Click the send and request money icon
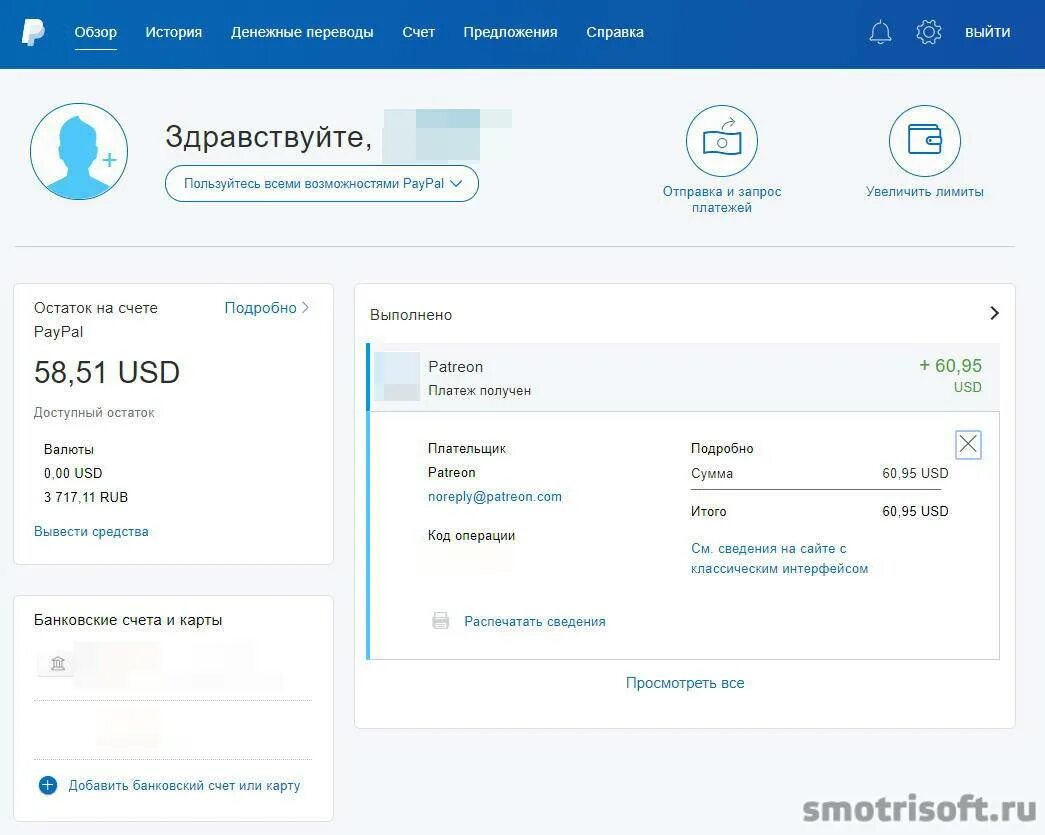Image resolution: width=1045 pixels, height=835 pixels. pyautogui.click(x=722, y=141)
